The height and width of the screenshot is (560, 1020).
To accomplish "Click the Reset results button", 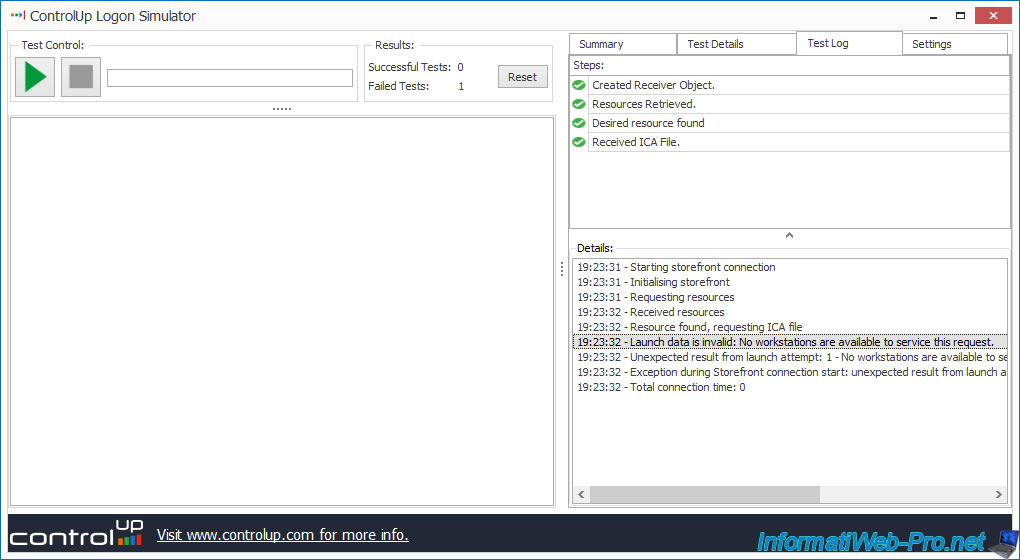I will click(522, 77).
